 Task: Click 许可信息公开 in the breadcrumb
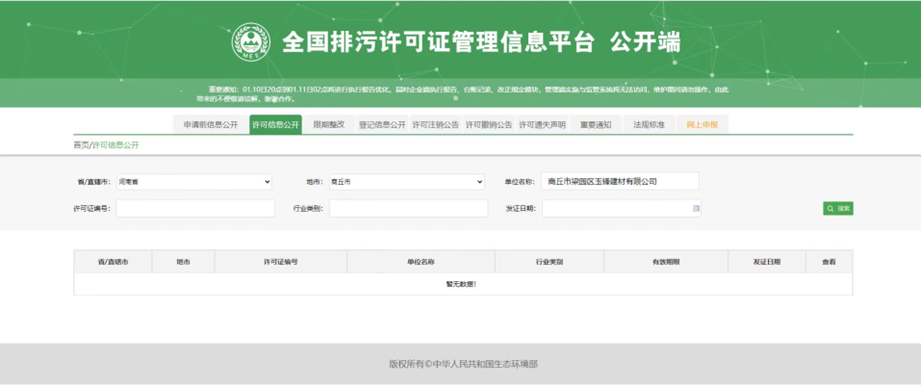pyautogui.click(x=116, y=145)
